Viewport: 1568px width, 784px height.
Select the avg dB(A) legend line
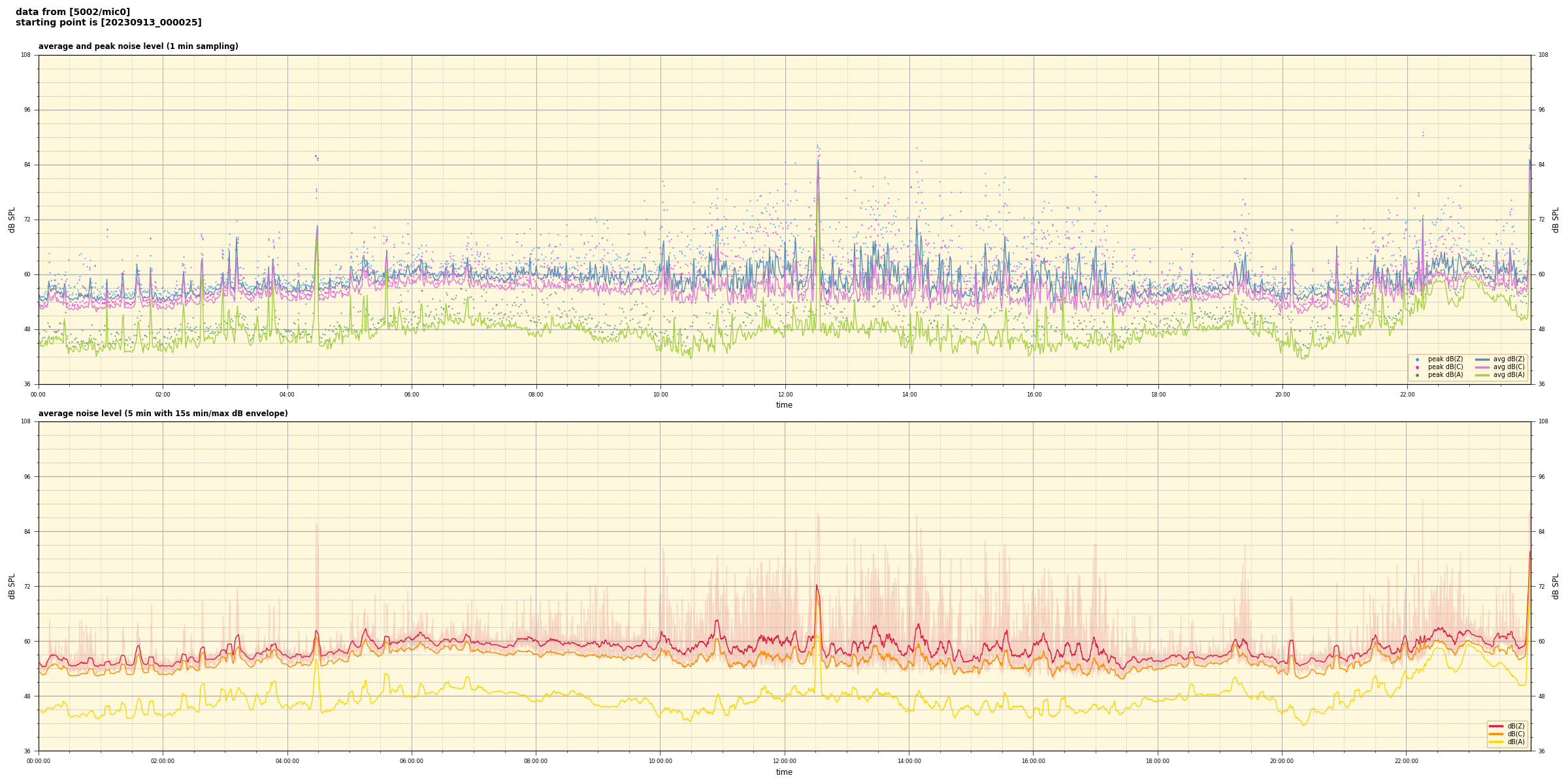pos(1482,375)
